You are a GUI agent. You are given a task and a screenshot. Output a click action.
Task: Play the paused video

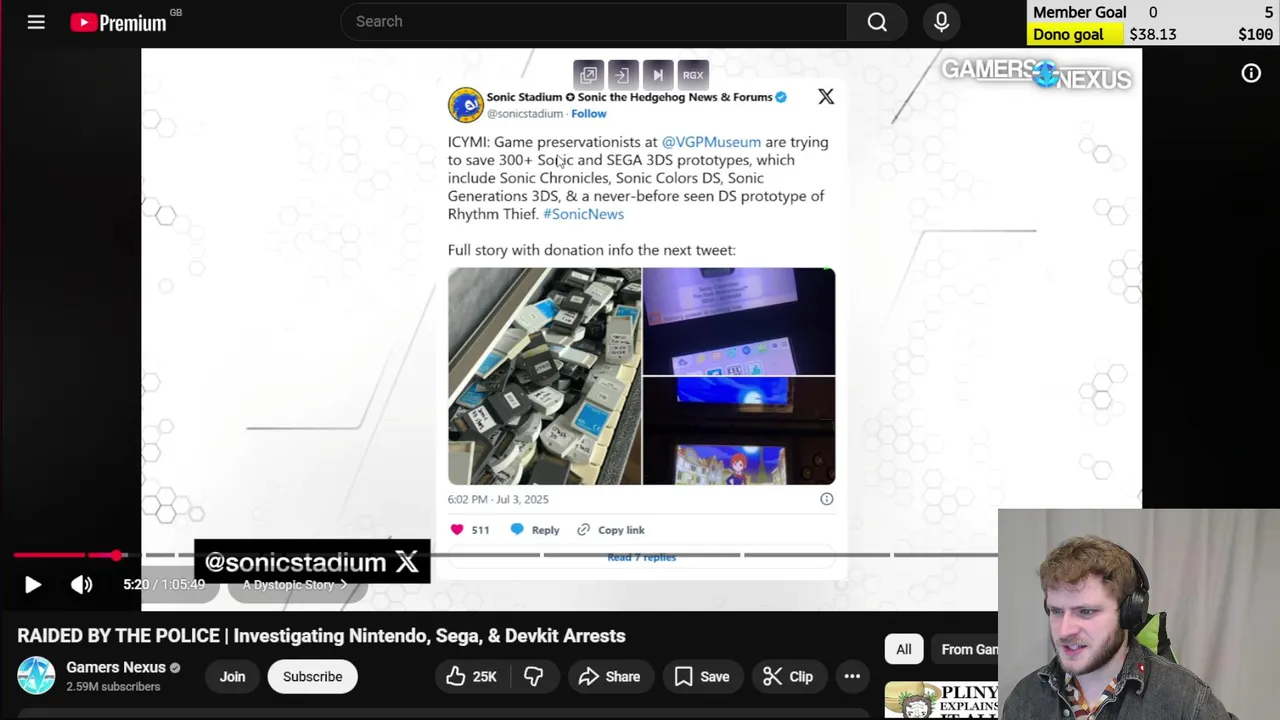click(32, 585)
